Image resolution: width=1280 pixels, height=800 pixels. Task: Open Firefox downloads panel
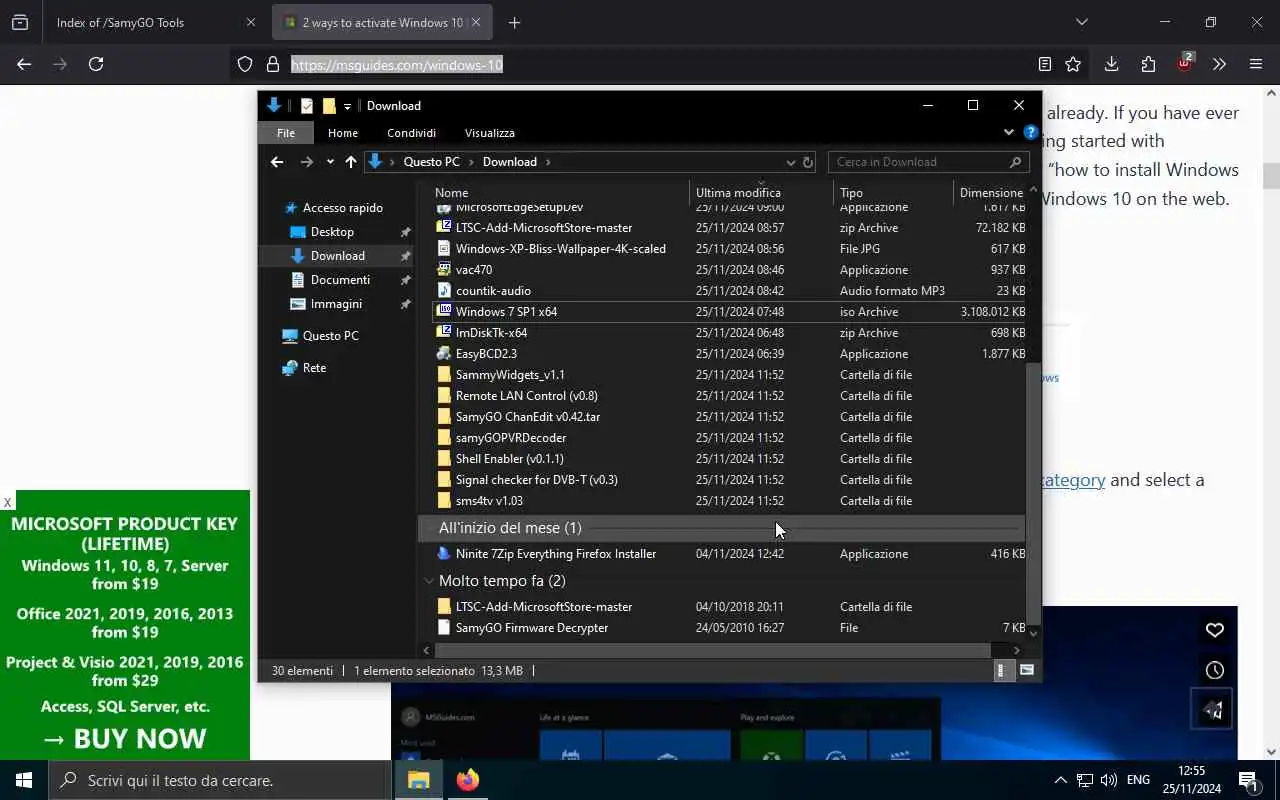click(x=1111, y=64)
